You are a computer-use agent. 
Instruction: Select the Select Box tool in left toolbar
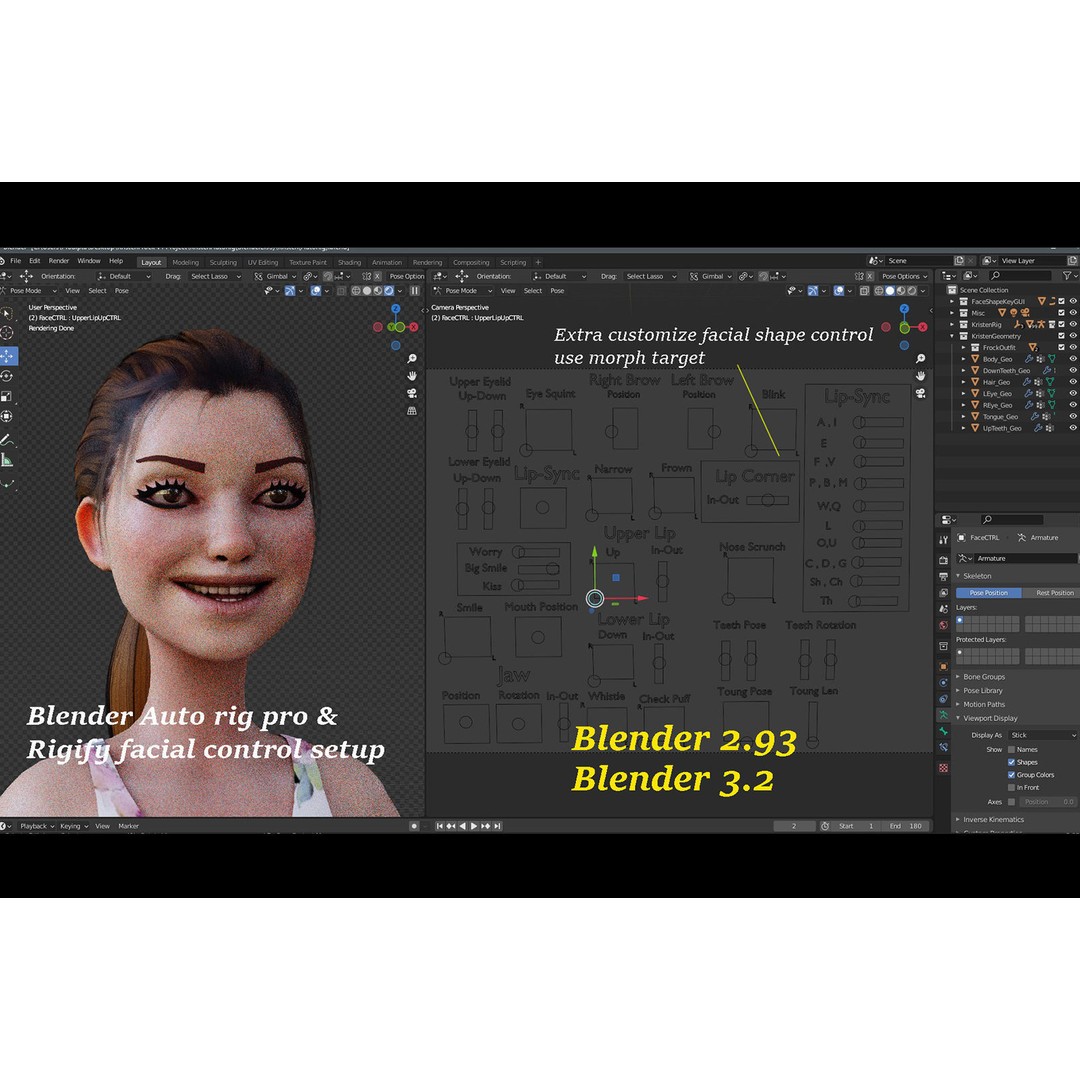point(8,313)
